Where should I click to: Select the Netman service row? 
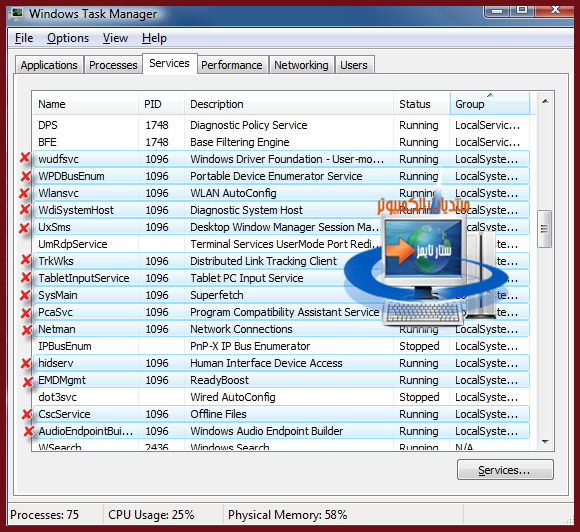[x=281, y=329]
